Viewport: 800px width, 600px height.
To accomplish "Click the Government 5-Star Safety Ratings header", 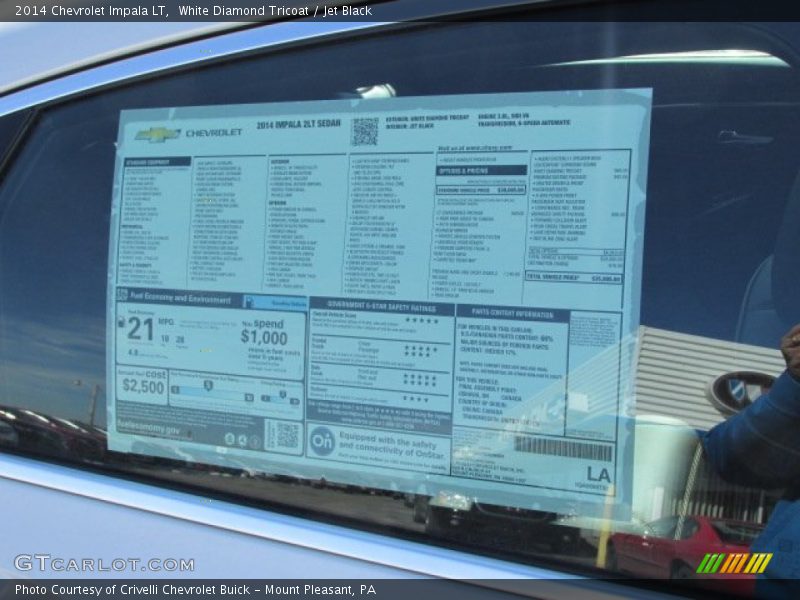I will 380,305.
